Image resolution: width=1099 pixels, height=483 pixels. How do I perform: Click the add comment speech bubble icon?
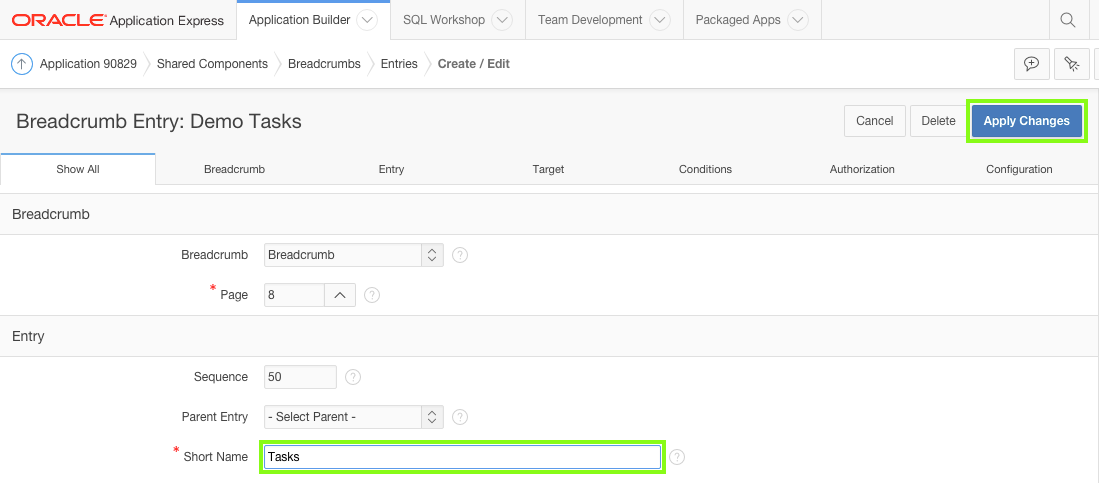[x=1031, y=64]
